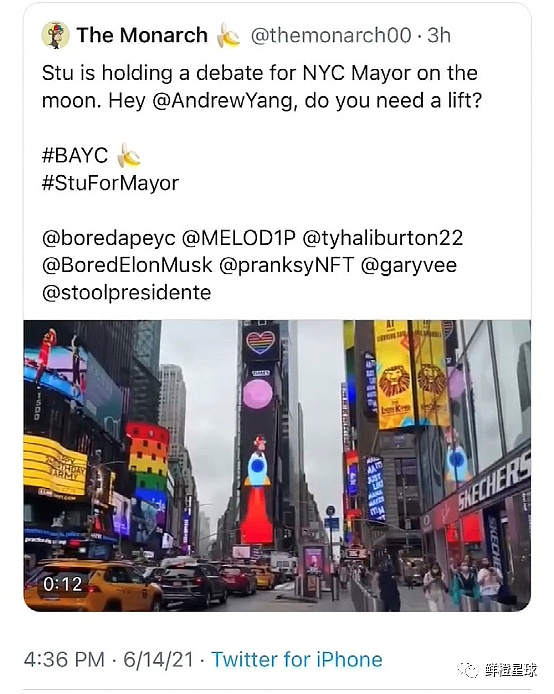Visit the @MELOD1P mention
Screen dimensions: 554x694
(x=239, y=238)
